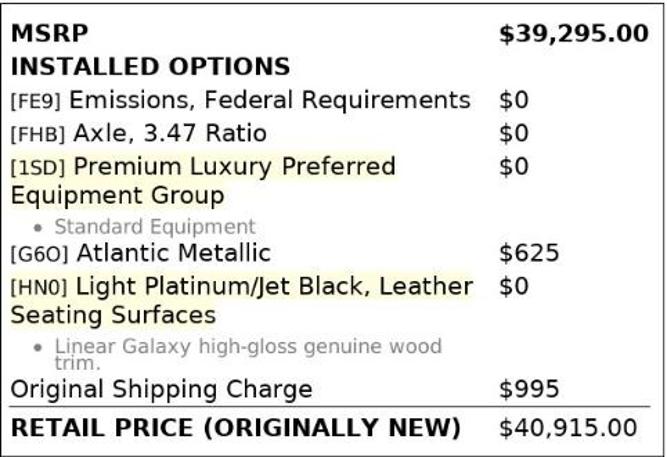Select the Emissions, Federal Requirements option
Image resolution: width=667 pixels, height=457 pixels.
(269, 100)
